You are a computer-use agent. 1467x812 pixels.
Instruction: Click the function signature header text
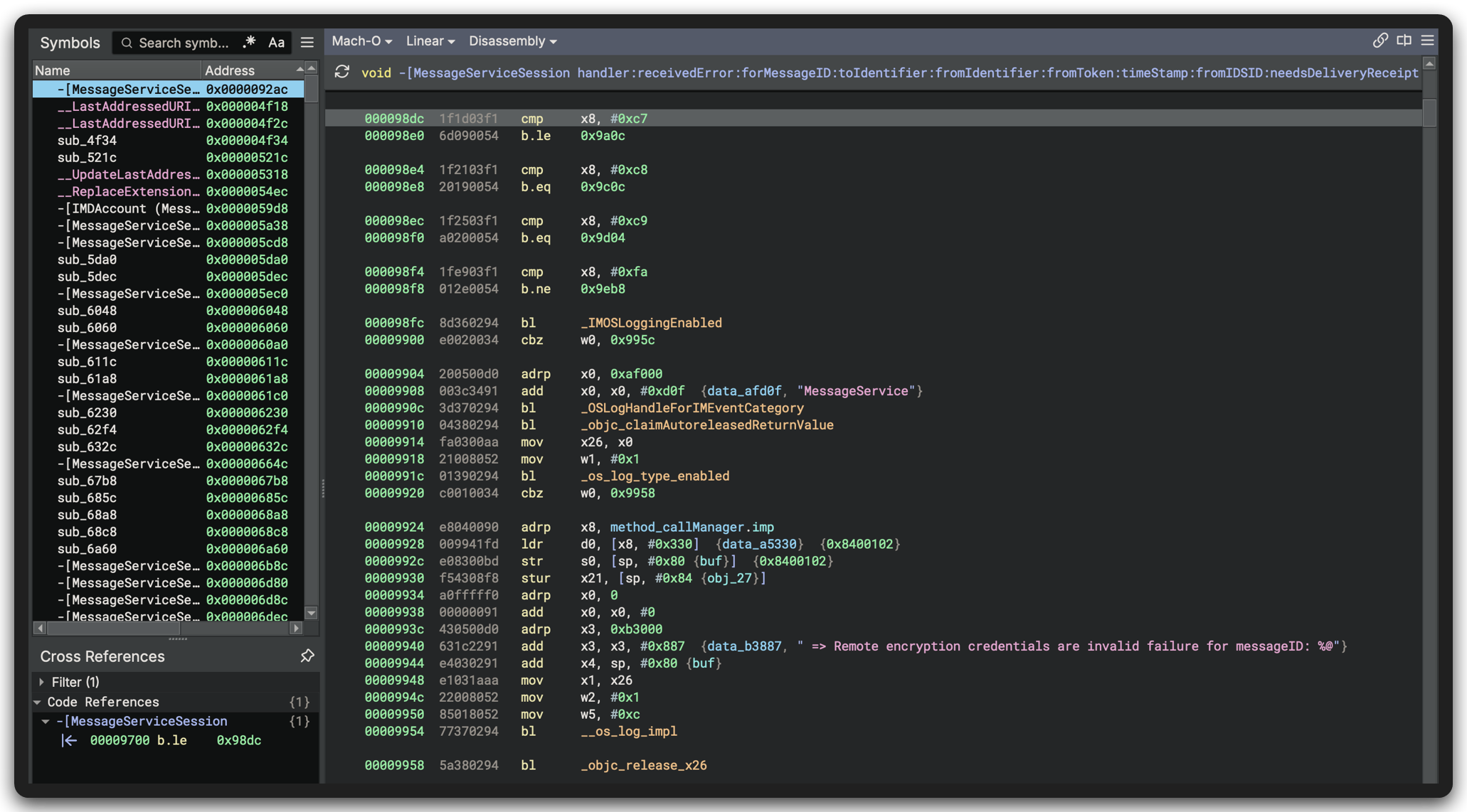click(x=890, y=73)
